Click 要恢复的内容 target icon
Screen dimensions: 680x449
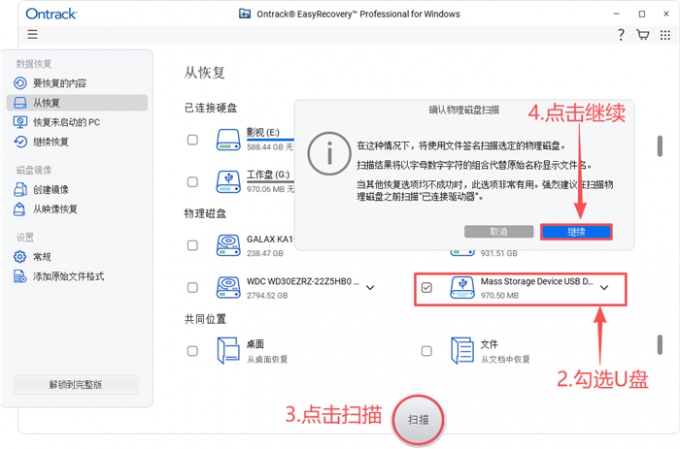click(x=20, y=83)
